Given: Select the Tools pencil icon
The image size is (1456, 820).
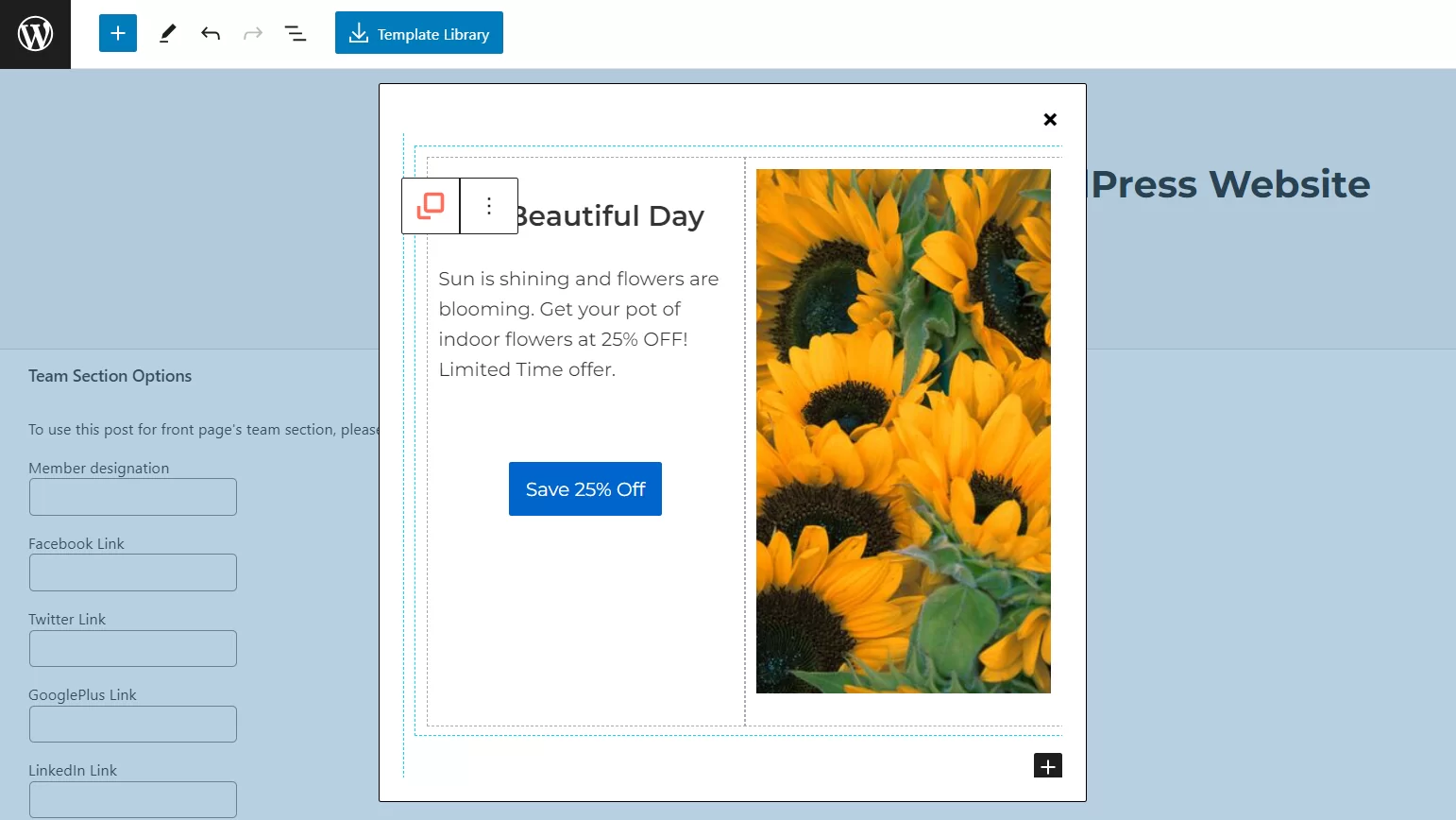Looking at the screenshot, I should pyautogui.click(x=168, y=34).
